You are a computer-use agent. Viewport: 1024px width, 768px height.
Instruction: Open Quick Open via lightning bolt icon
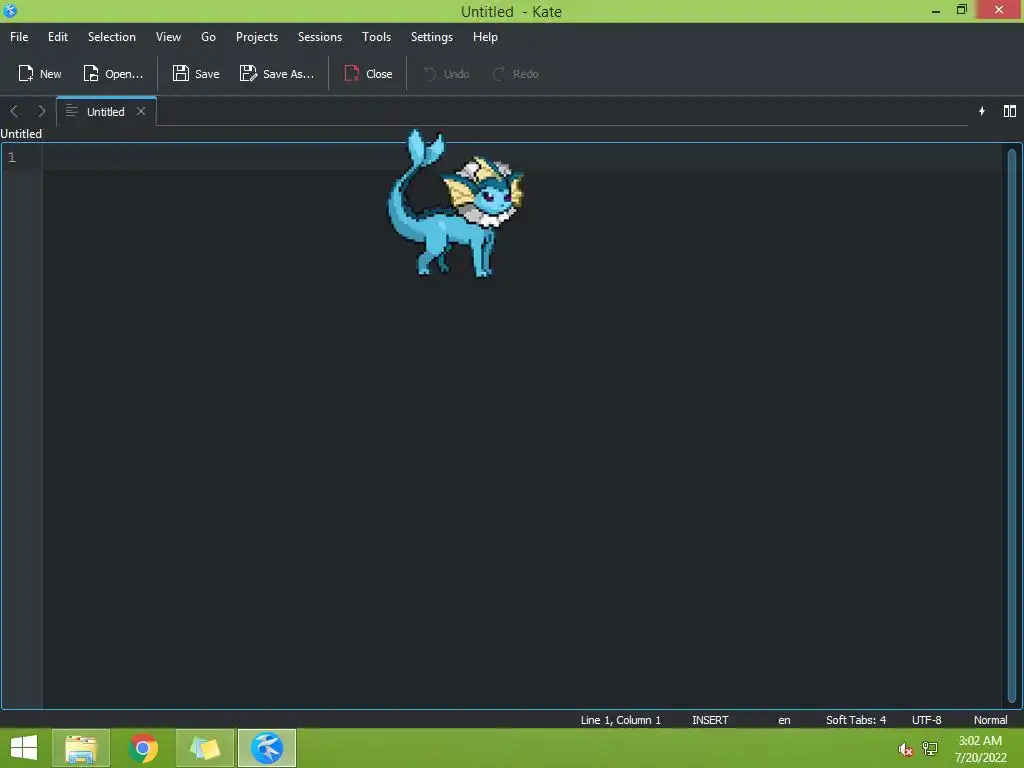982,111
